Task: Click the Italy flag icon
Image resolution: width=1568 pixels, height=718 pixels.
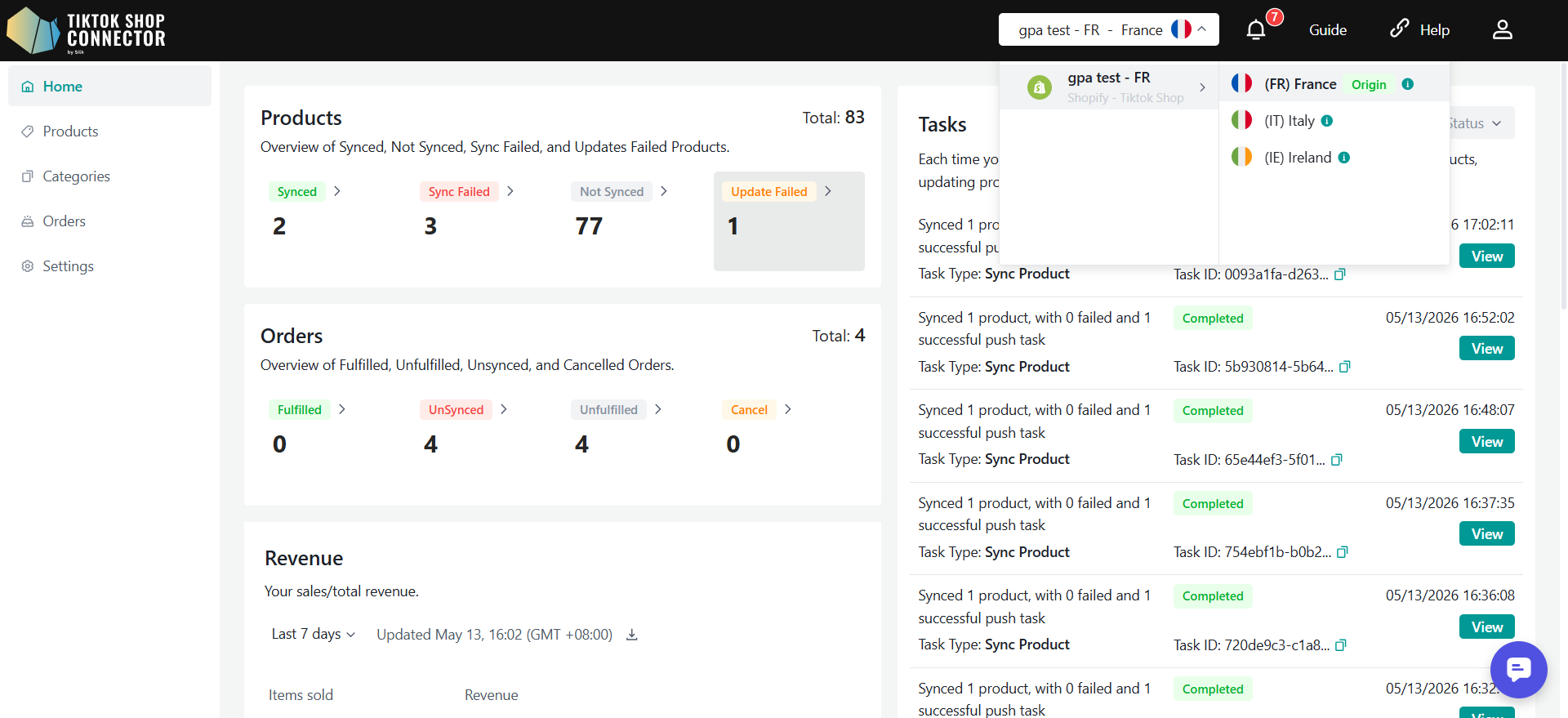Action: pos(1242,120)
